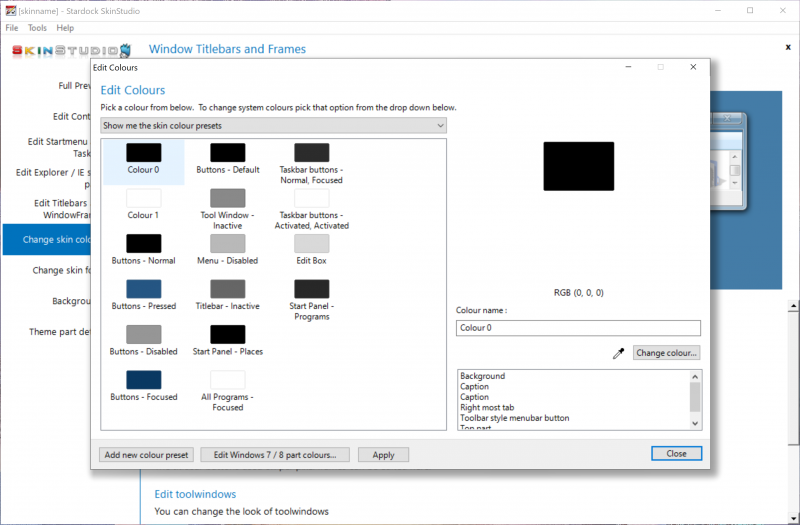Minimize the Edit Colours dialog
The height and width of the screenshot is (525, 800).
click(x=629, y=67)
